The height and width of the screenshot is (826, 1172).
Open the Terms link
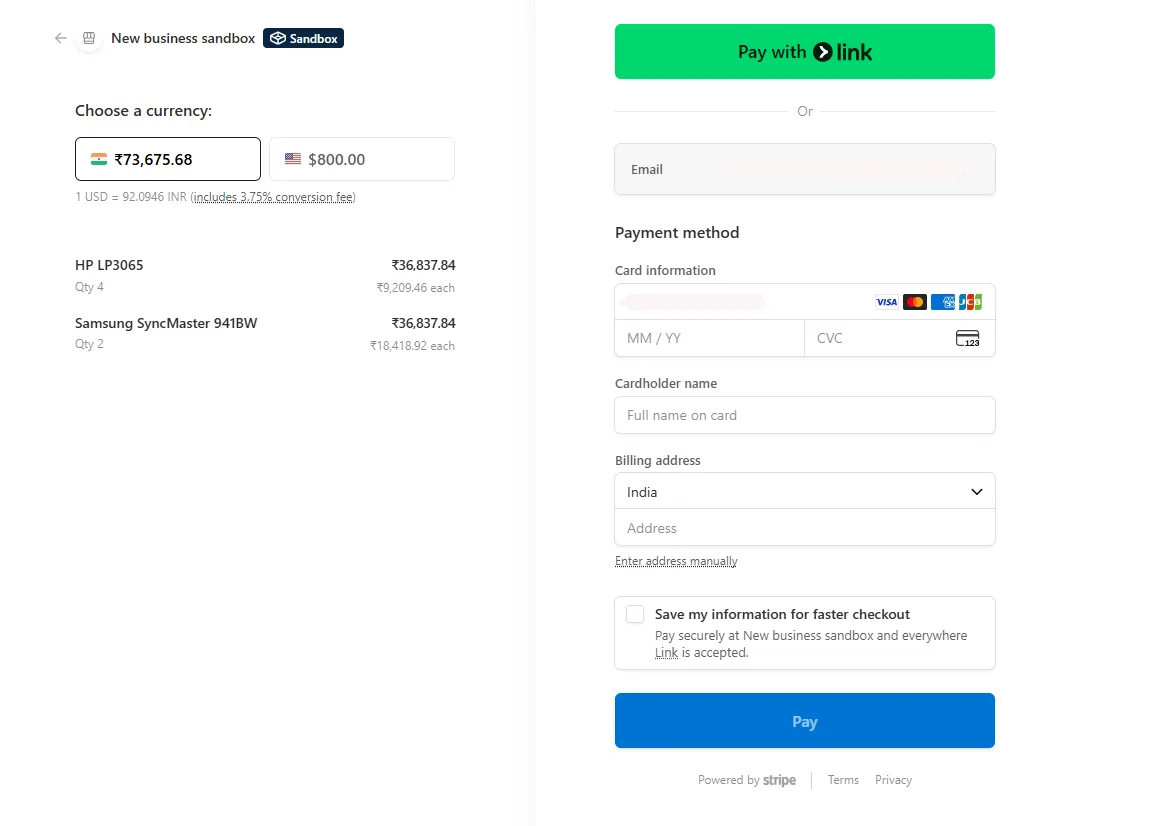[843, 780]
